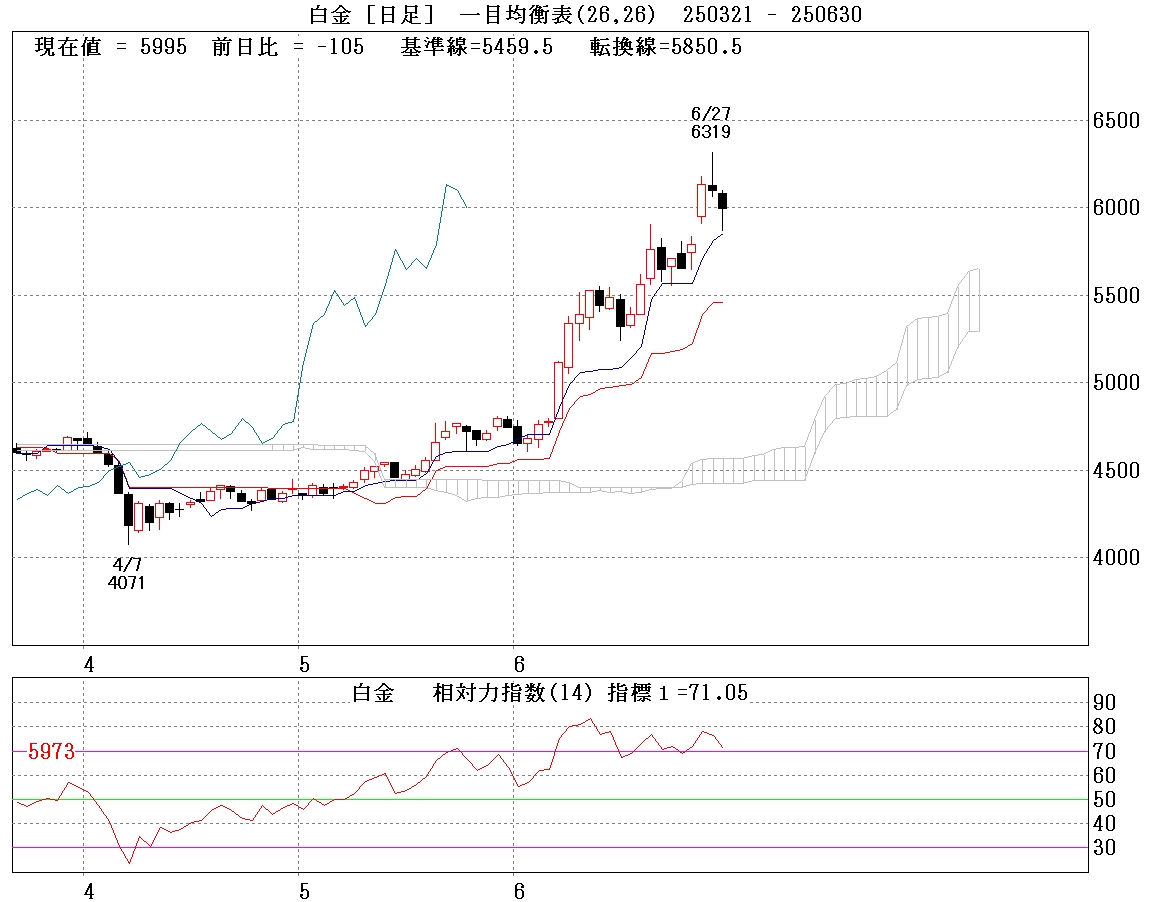The width and height of the screenshot is (1171, 902).
Task: Click the 4000 price axis label
Action: coord(1115,557)
